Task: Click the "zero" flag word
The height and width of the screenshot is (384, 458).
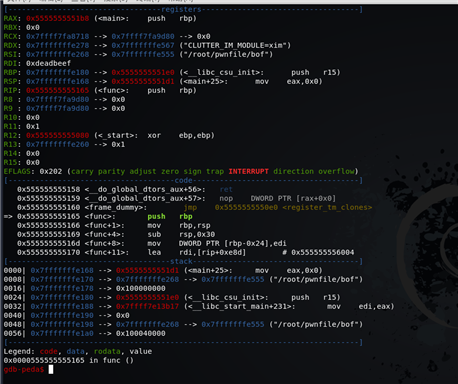Action: pyautogui.click(x=170, y=171)
